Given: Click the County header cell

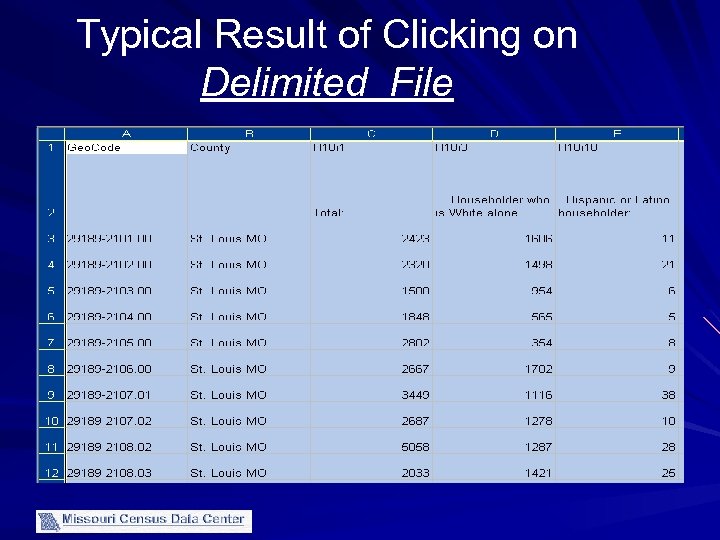Looking at the screenshot, I should tap(249, 147).
